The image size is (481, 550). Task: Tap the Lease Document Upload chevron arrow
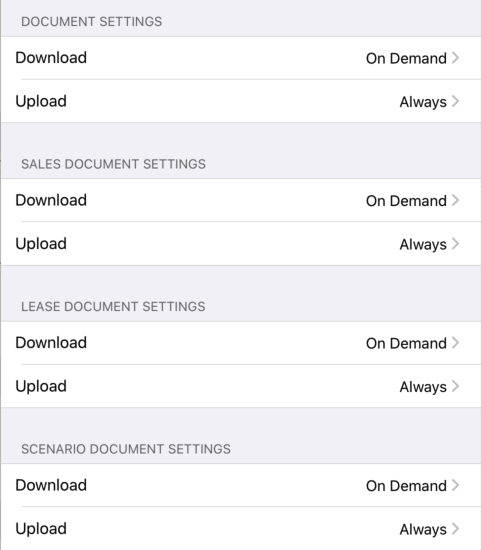coord(455,386)
